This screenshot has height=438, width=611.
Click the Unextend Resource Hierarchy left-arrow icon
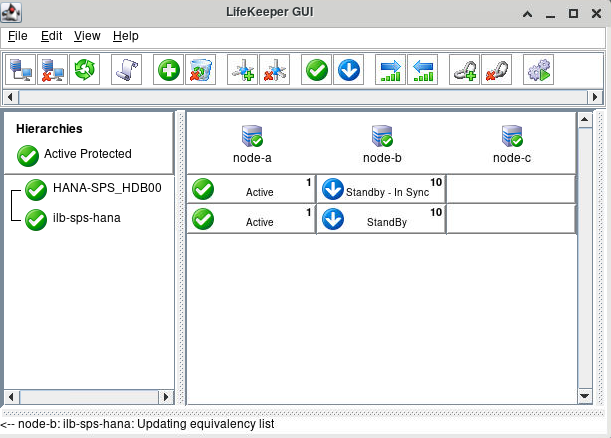[423, 70]
